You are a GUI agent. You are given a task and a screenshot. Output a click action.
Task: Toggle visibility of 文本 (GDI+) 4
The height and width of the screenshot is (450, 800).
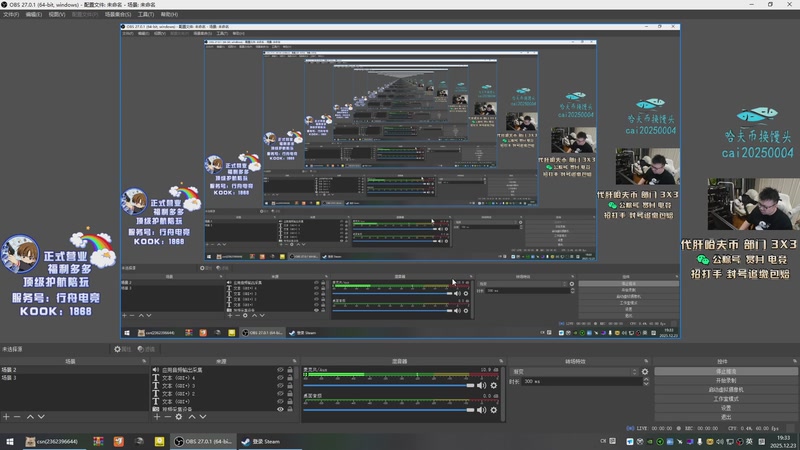[280, 378]
